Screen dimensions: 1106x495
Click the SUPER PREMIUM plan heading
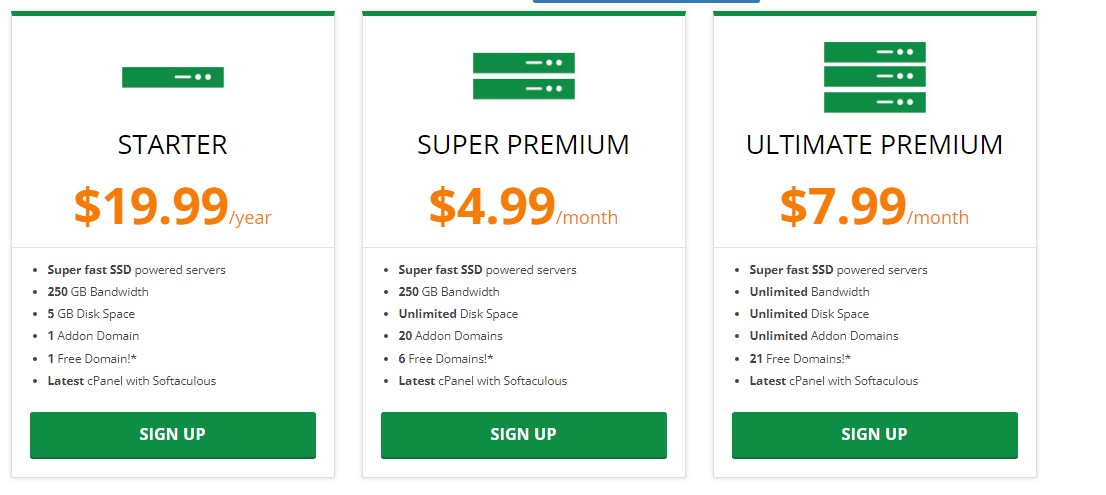[x=524, y=145]
